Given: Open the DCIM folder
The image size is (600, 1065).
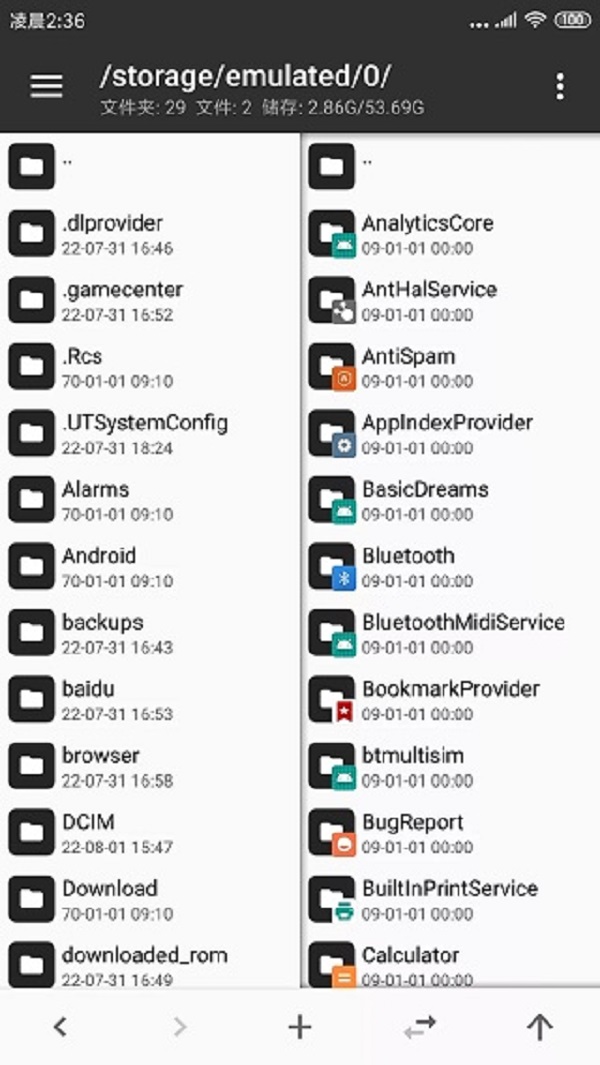Looking at the screenshot, I should (150, 833).
